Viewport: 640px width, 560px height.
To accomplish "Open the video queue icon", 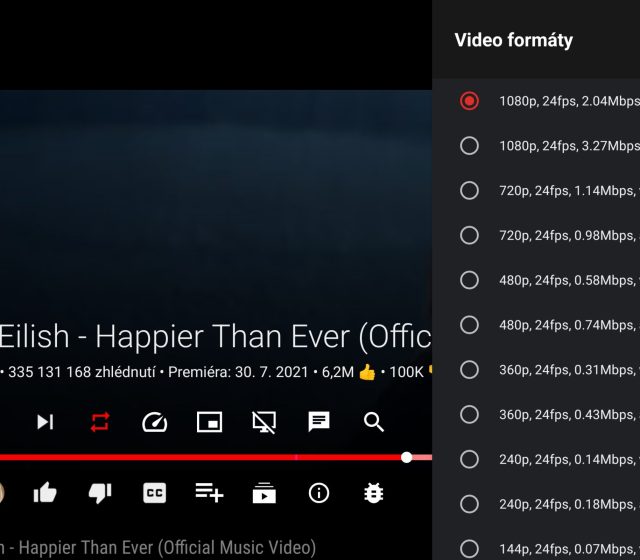I will [x=264, y=492].
